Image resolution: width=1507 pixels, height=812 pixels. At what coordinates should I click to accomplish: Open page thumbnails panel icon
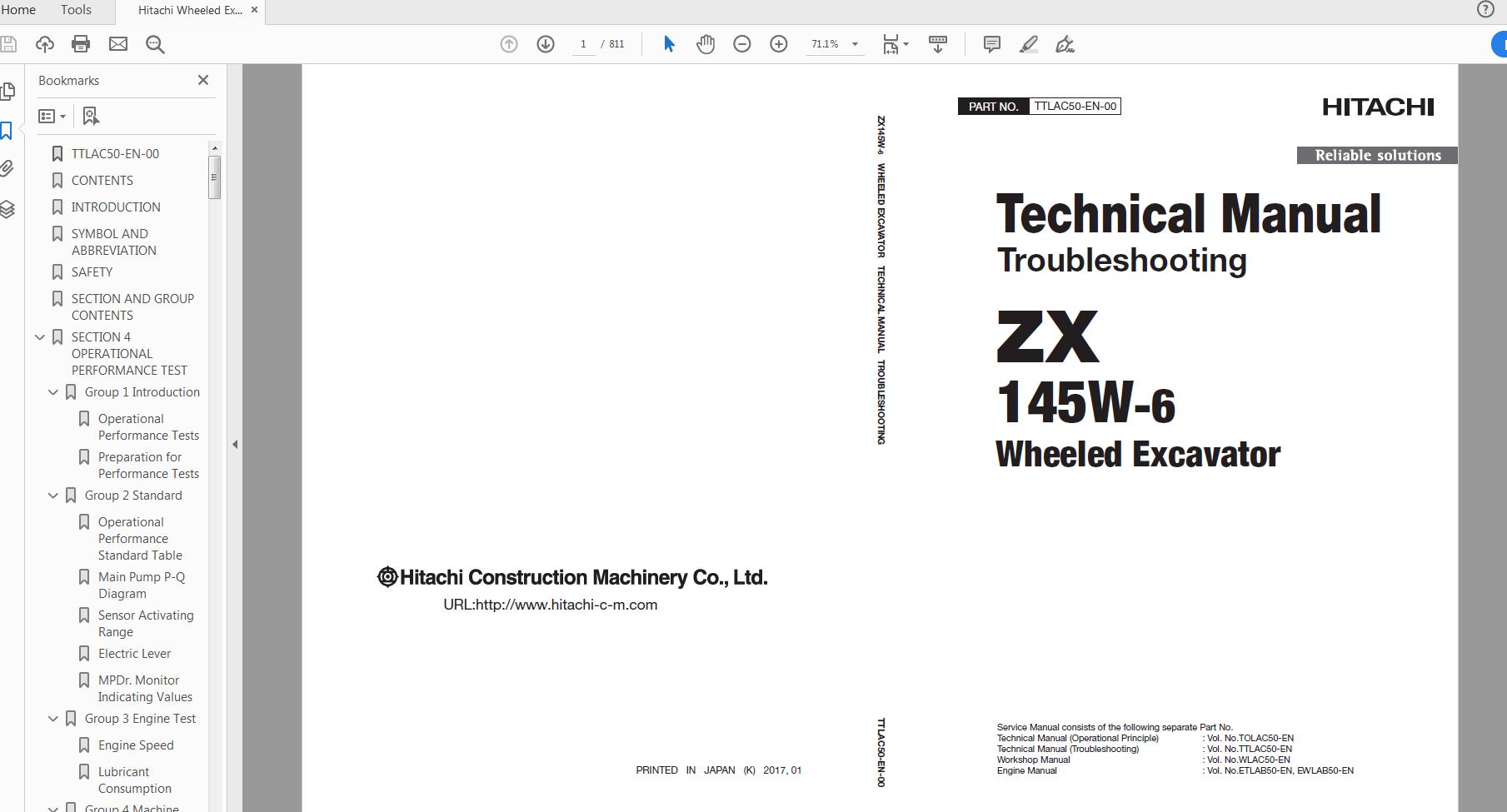click(7, 91)
